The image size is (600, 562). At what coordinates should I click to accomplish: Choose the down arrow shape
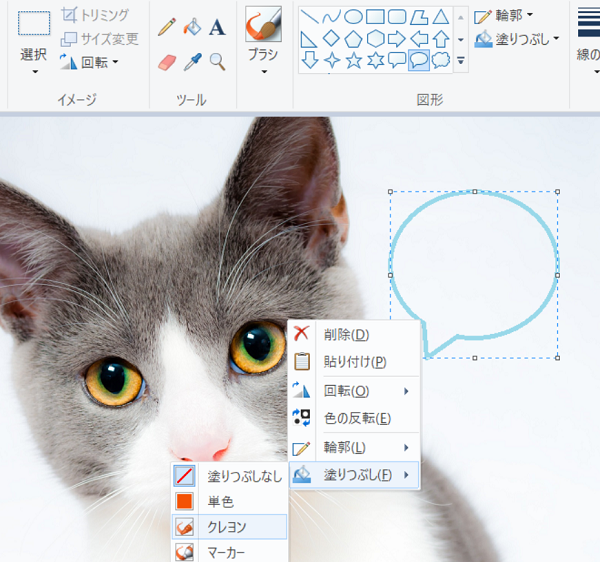310,60
